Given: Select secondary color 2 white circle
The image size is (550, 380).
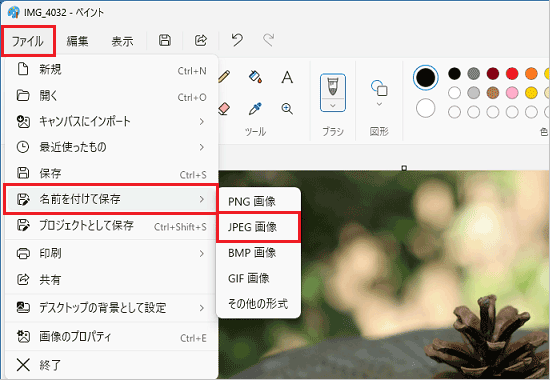Looking at the screenshot, I should (x=425, y=108).
